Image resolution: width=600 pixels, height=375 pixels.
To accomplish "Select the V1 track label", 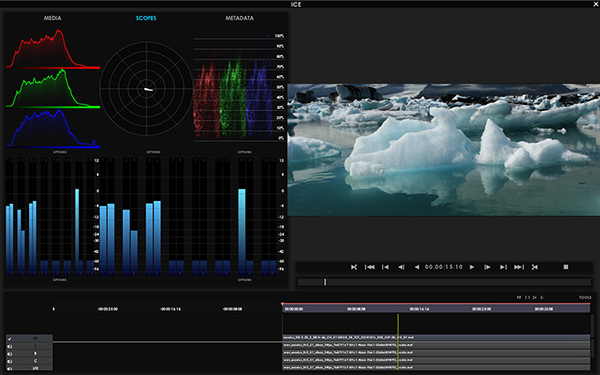I will click(35, 339).
